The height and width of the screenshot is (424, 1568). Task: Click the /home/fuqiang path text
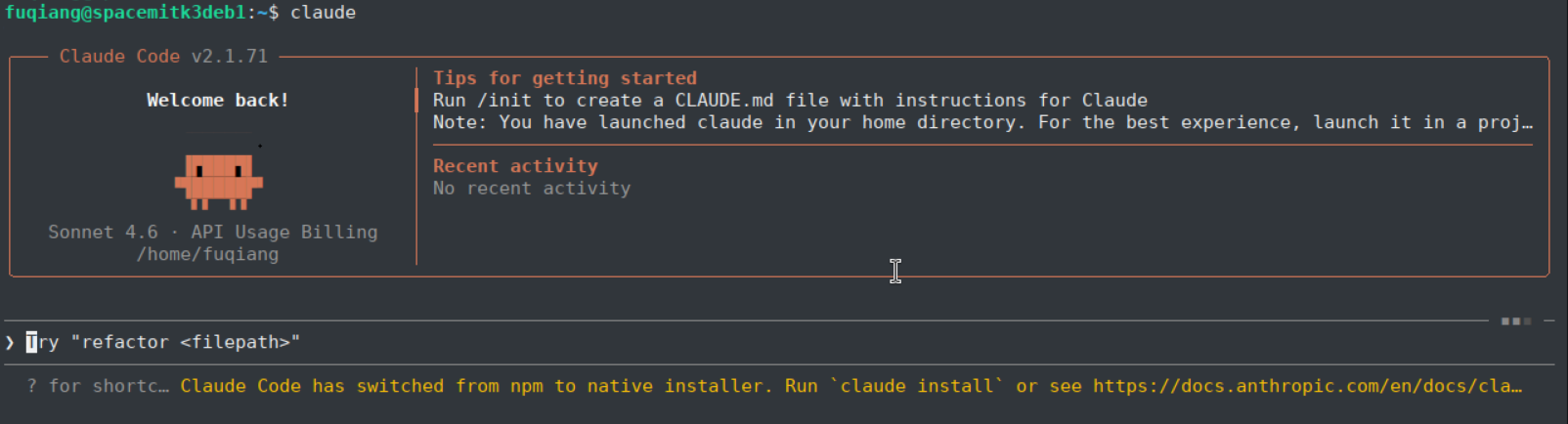pyautogui.click(x=207, y=254)
